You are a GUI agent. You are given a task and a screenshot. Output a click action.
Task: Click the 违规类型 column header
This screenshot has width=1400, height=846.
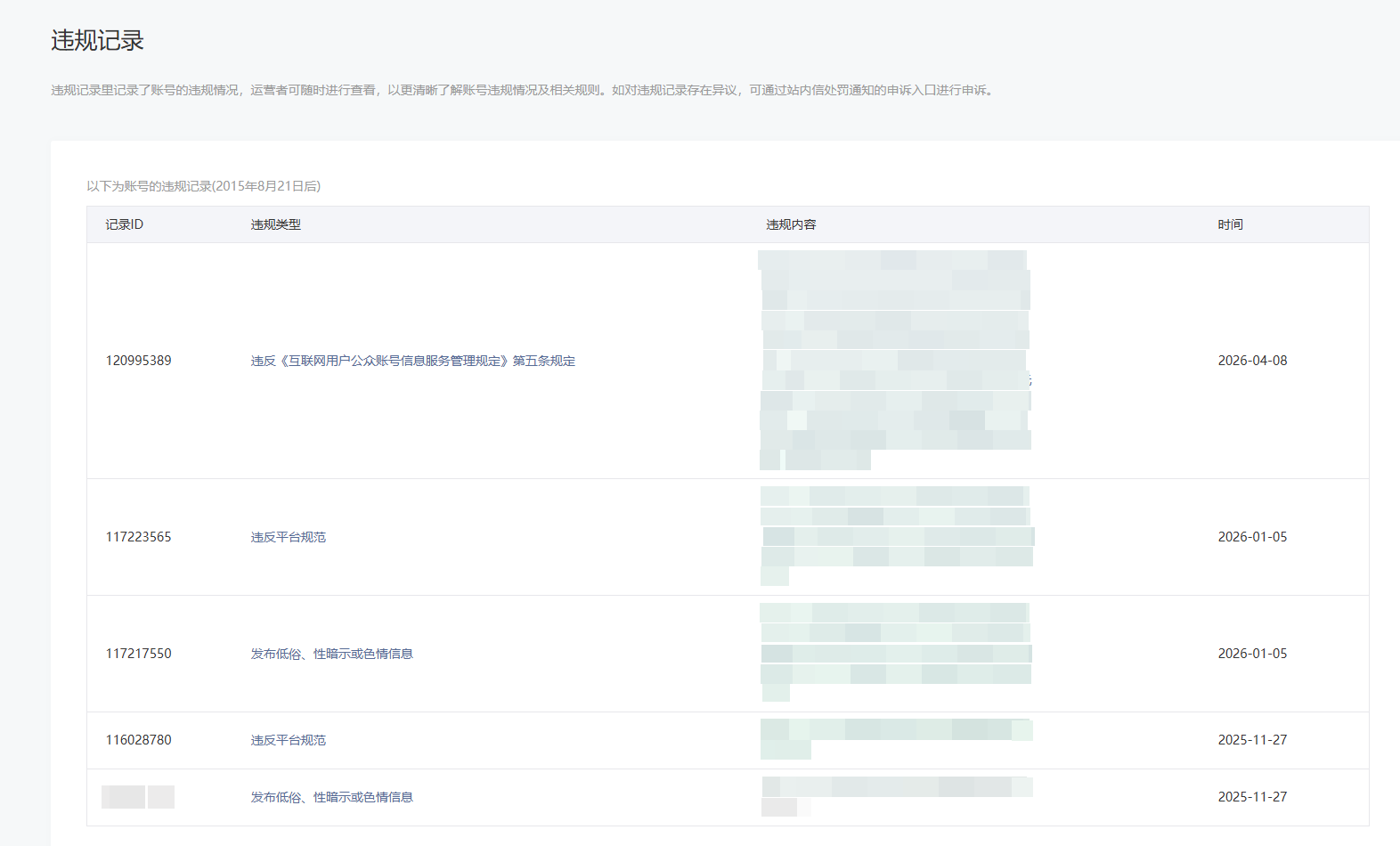[275, 224]
